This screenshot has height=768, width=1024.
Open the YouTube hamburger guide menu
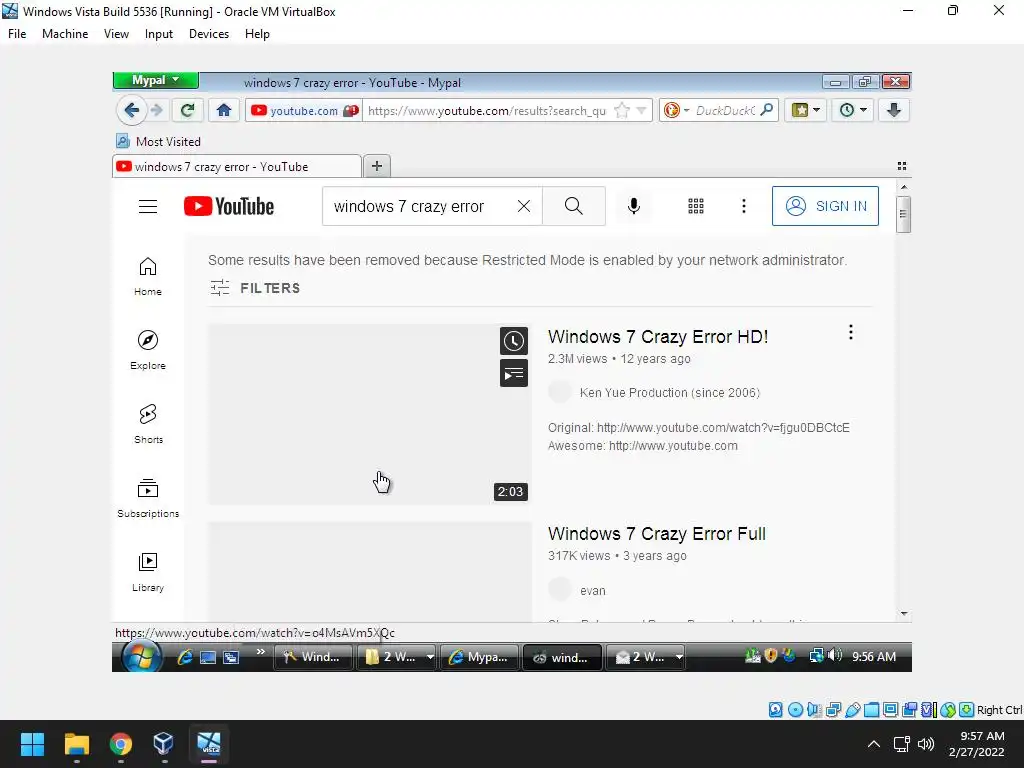148,206
